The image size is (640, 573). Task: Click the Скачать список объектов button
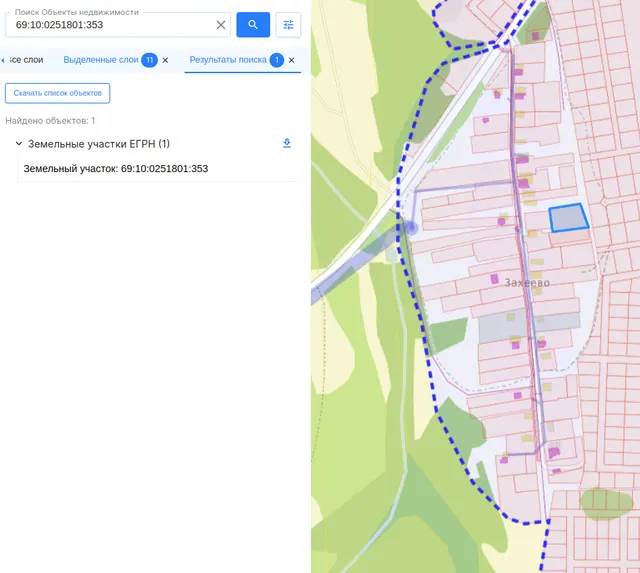coord(58,93)
